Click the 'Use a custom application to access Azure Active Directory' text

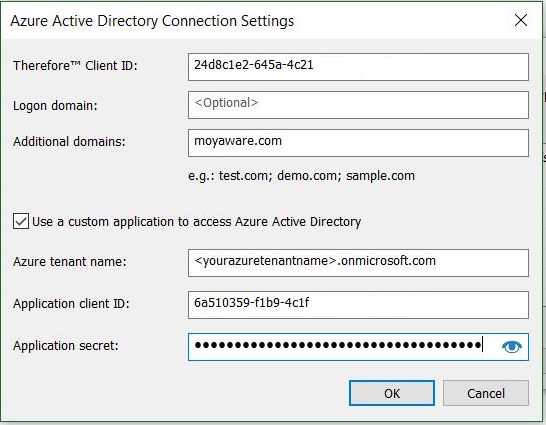point(197,222)
